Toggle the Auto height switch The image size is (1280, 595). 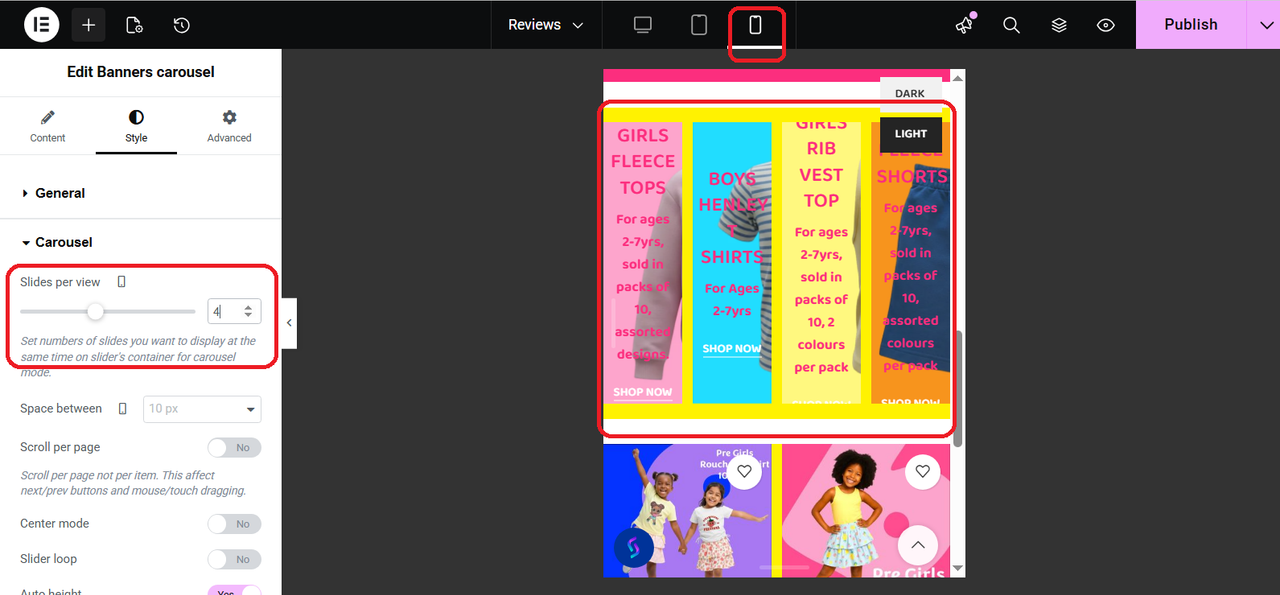(x=234, y=590)
